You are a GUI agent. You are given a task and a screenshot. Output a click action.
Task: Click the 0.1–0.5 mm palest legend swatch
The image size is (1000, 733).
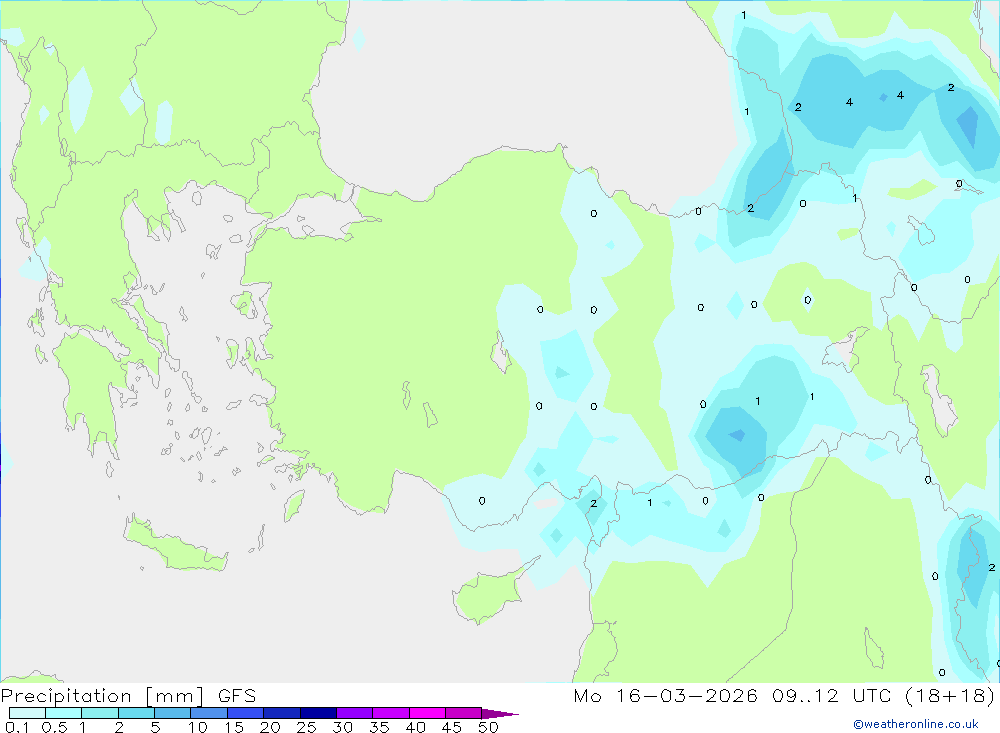pyautogui.click(x=27, y=713)
